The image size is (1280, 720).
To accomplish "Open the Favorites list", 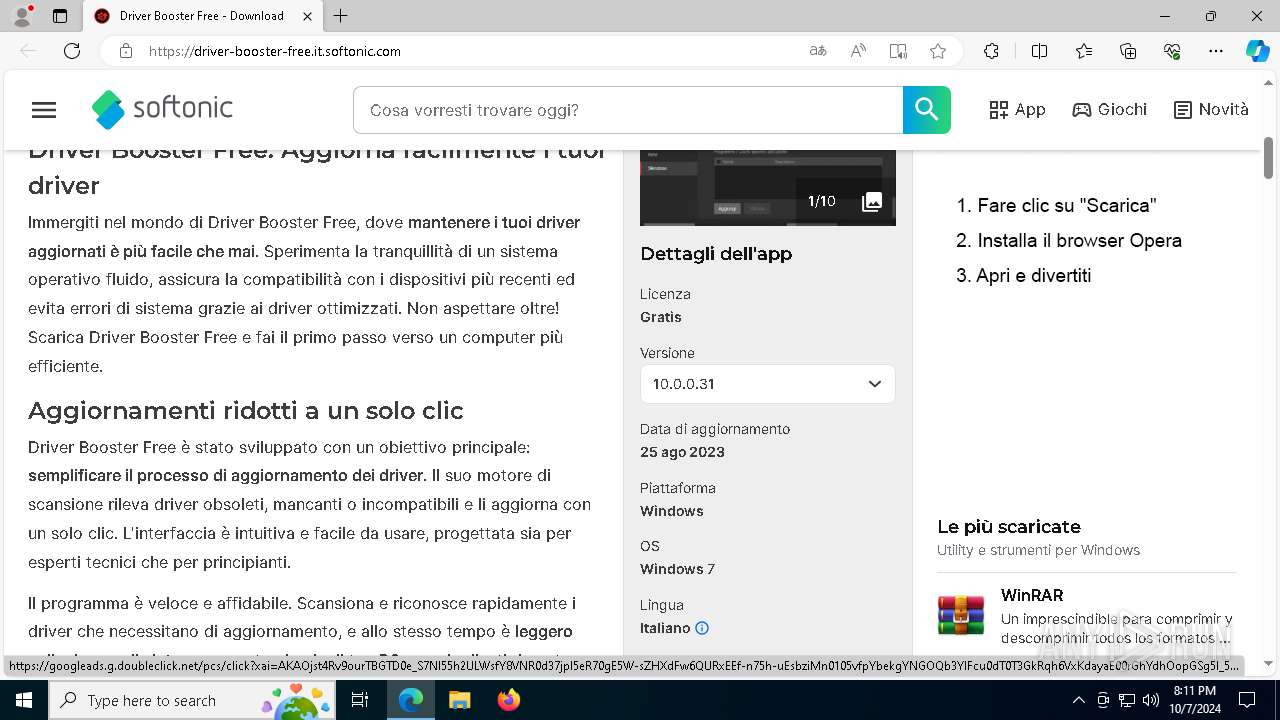I will 1084,51.
